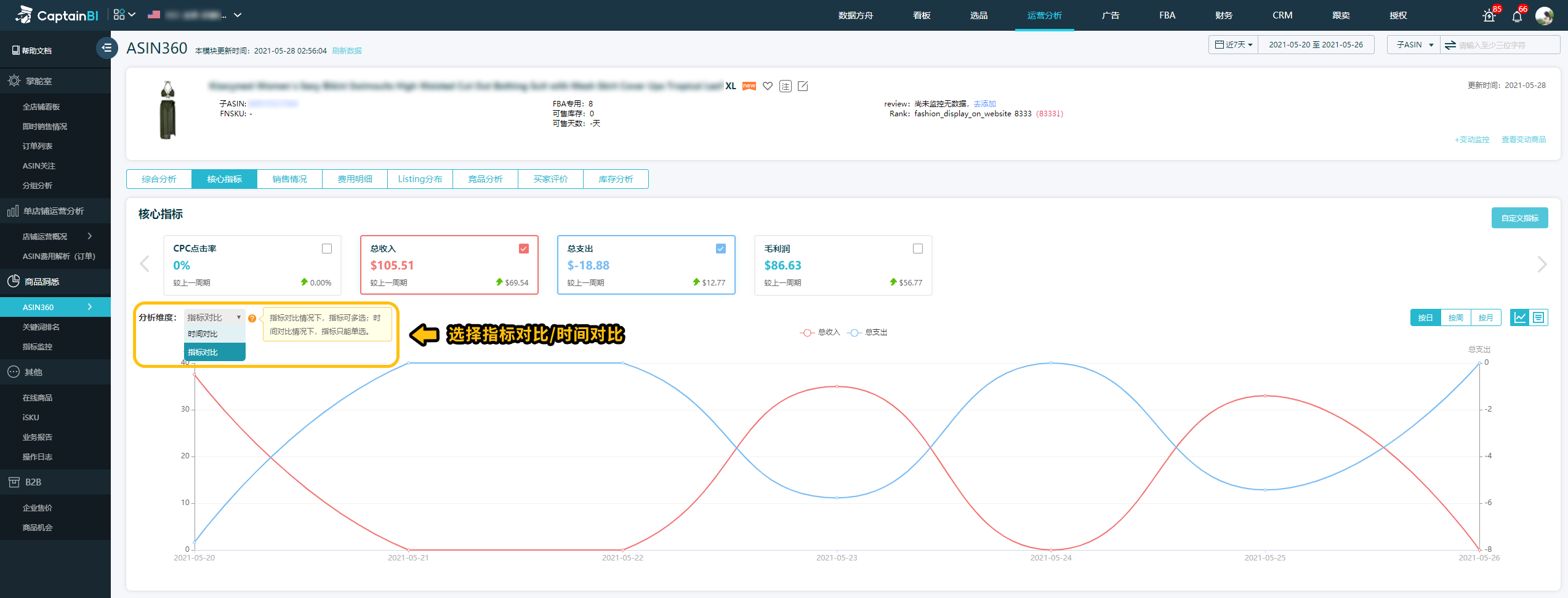Choose 时间对比 option in dropdown list
The image size is (1568, 598).
click(x=214, y=334)
